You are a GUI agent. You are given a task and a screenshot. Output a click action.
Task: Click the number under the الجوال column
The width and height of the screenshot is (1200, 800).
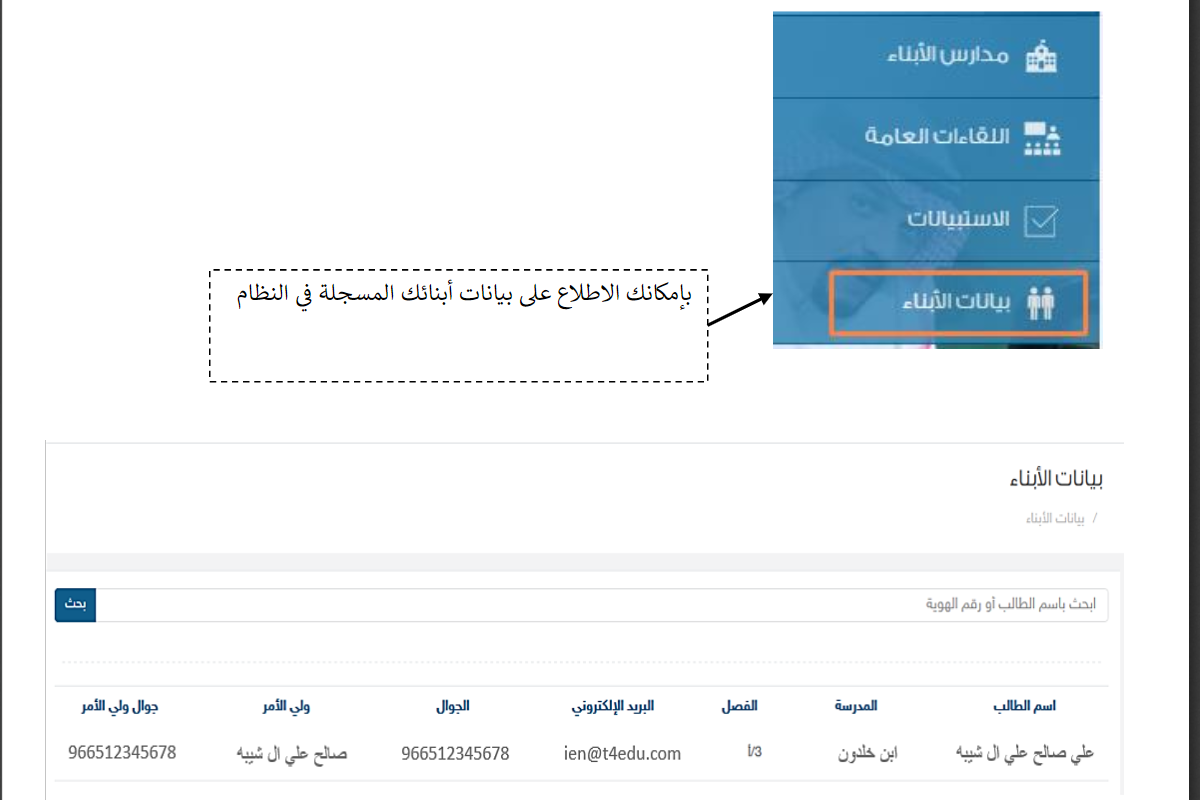click(455, 753)
